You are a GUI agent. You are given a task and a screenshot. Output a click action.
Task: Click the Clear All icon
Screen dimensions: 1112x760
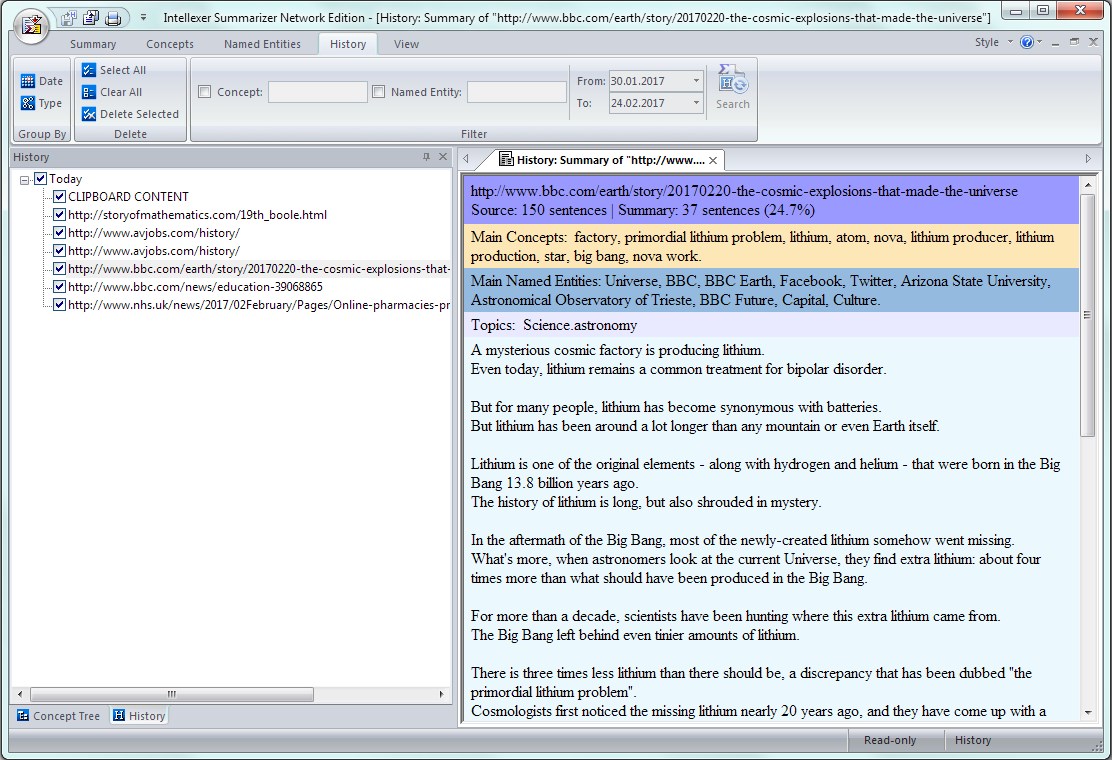89,91
